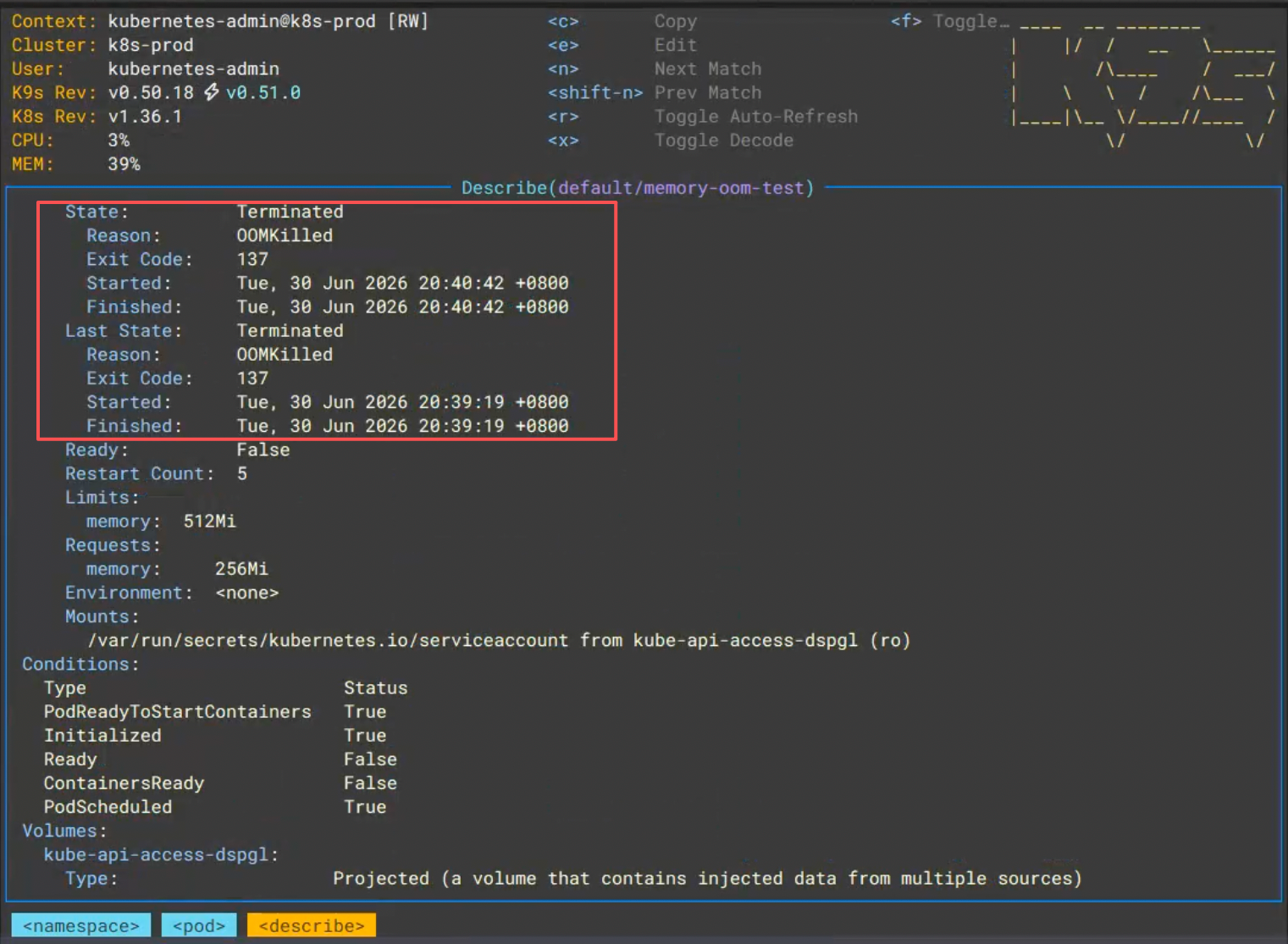
Task: Switch to the <pod> breadcrumb
Action: [199, 925]
